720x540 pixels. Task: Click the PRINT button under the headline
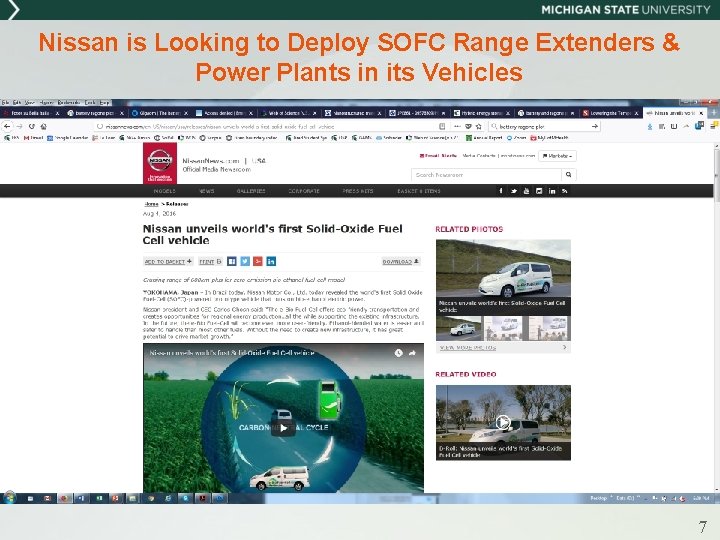(210, 262)
